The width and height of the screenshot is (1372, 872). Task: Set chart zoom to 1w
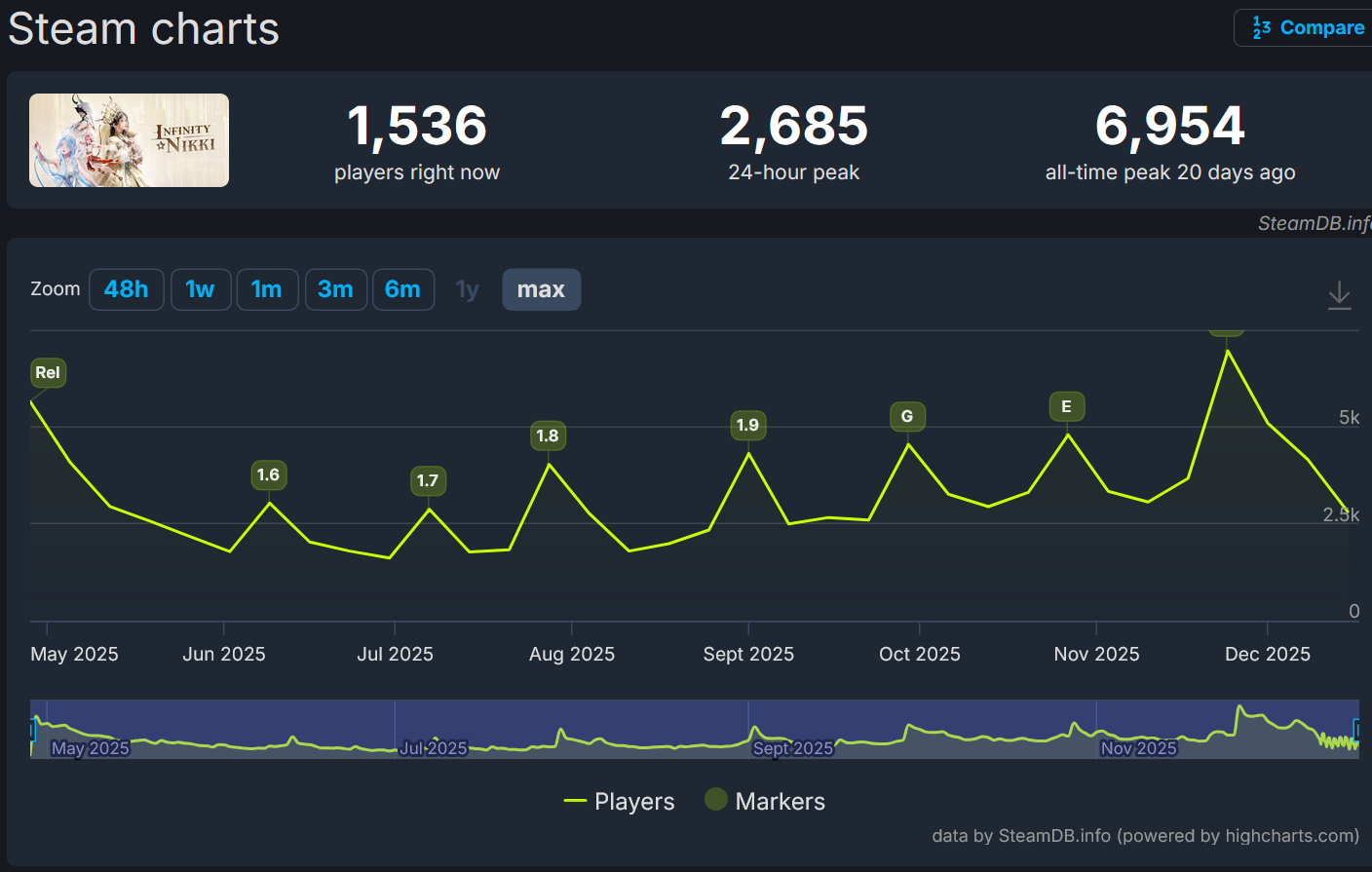pos(201,289)
